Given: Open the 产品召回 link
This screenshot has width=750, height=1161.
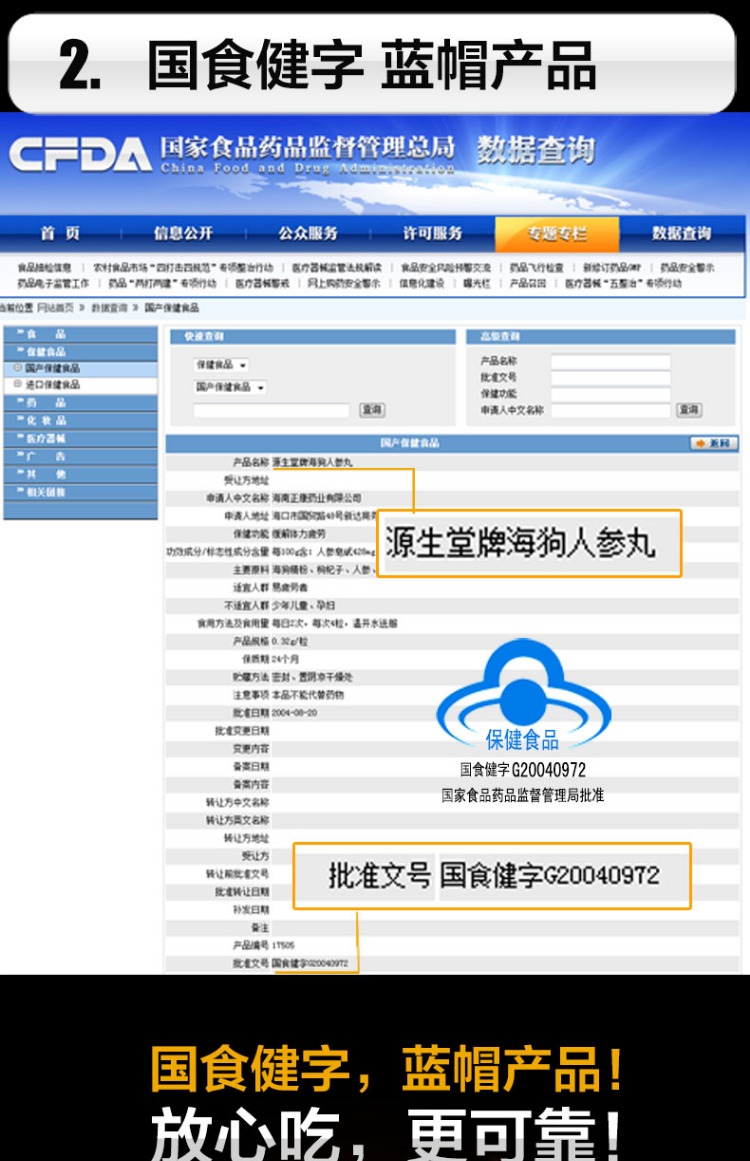Looking at the screenshot, I should pyautogui.click(x=528, y=283).
